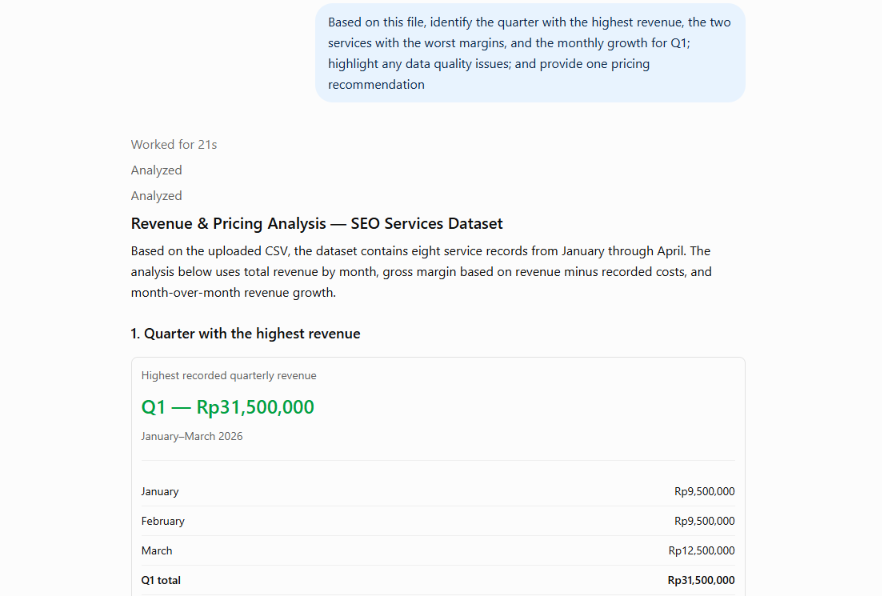Image resolution: width=882 pixels, height=596 pixels.
Task: Click heading '1. Quarter with the highest revenue'
Action: click(245, 333)
